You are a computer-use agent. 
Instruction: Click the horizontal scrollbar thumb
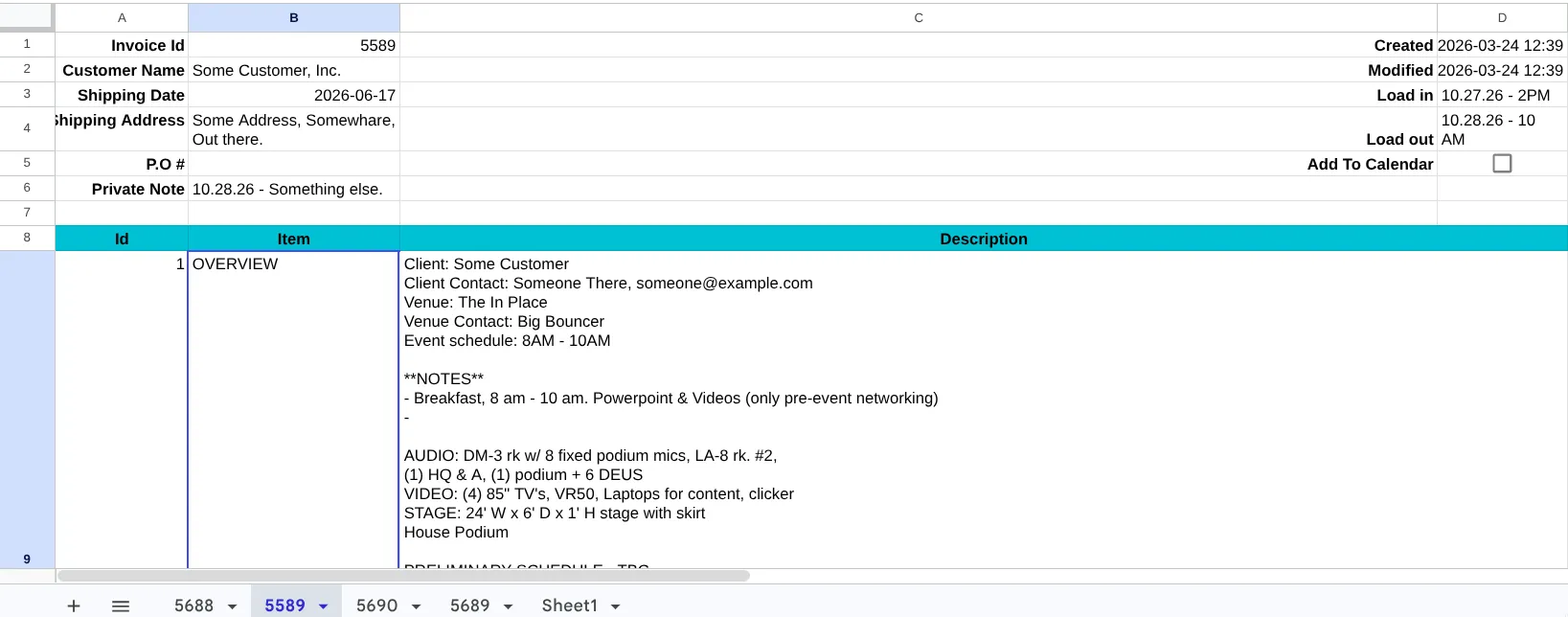click(x=403, y=576)
